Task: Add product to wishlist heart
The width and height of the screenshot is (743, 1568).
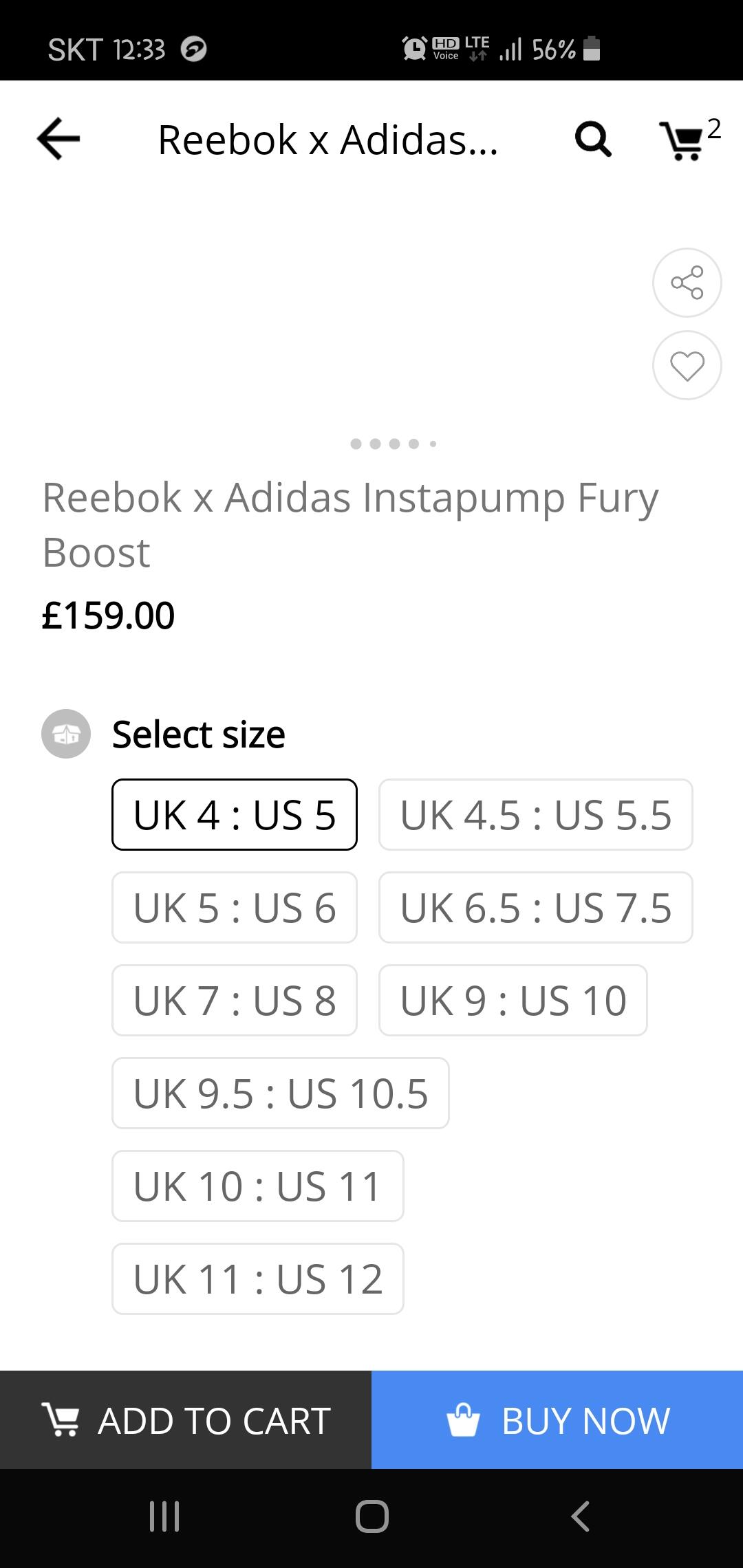Action: 687,365
